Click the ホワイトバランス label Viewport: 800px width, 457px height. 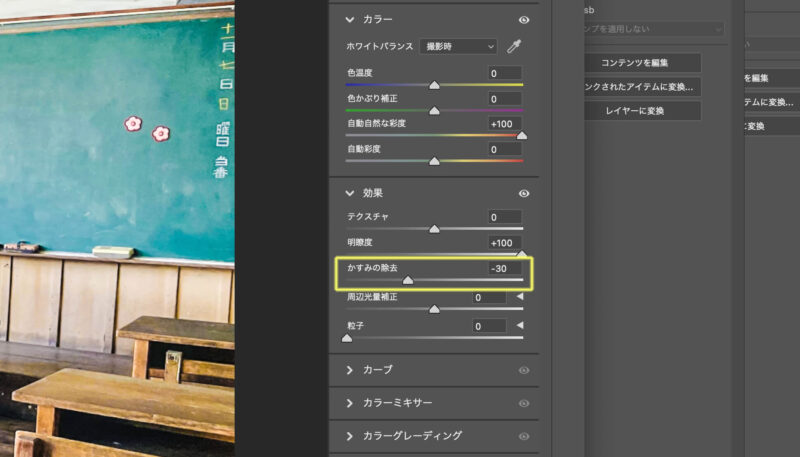click(380, 46)
